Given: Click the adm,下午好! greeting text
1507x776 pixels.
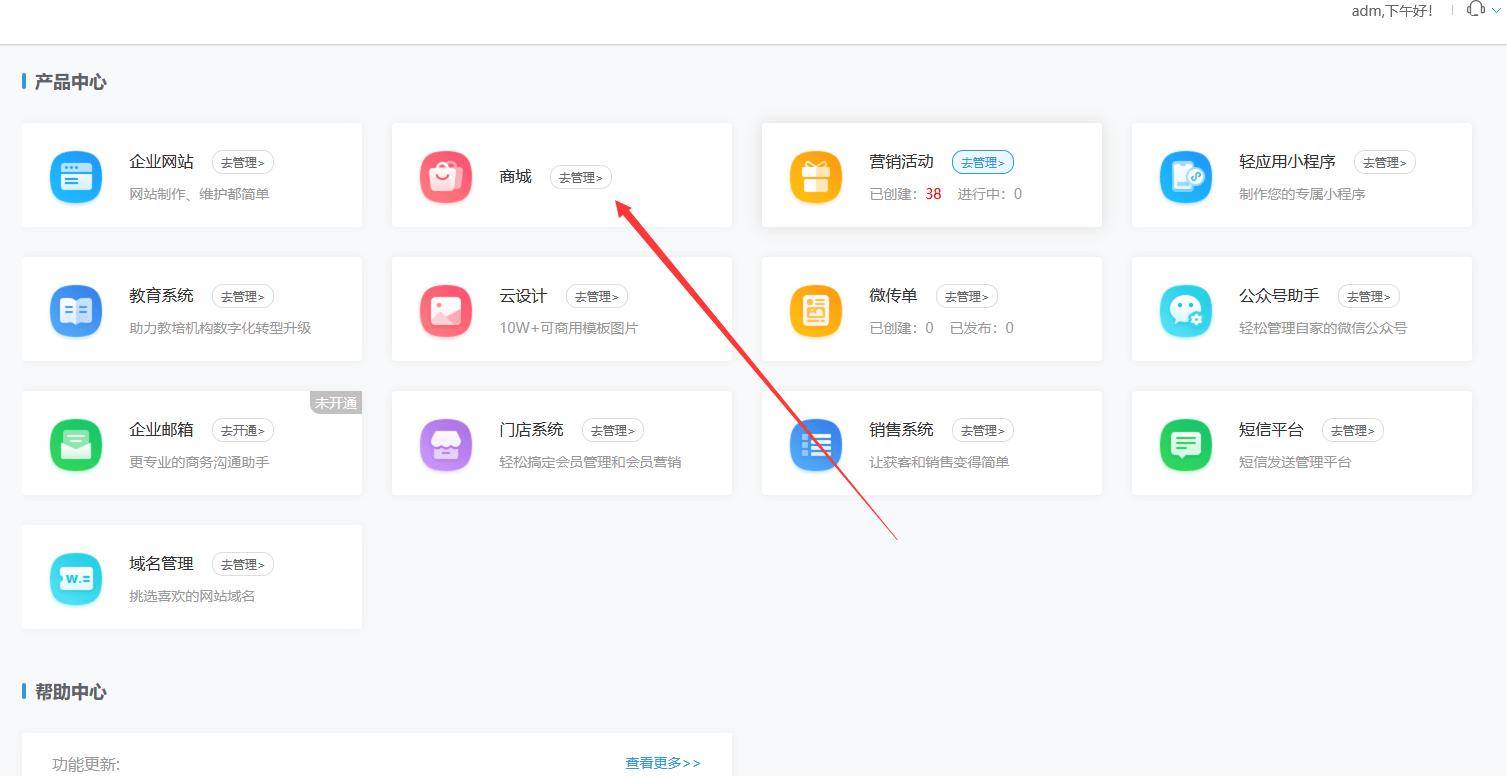Looking at the screenshot, I should [1393, 11].
